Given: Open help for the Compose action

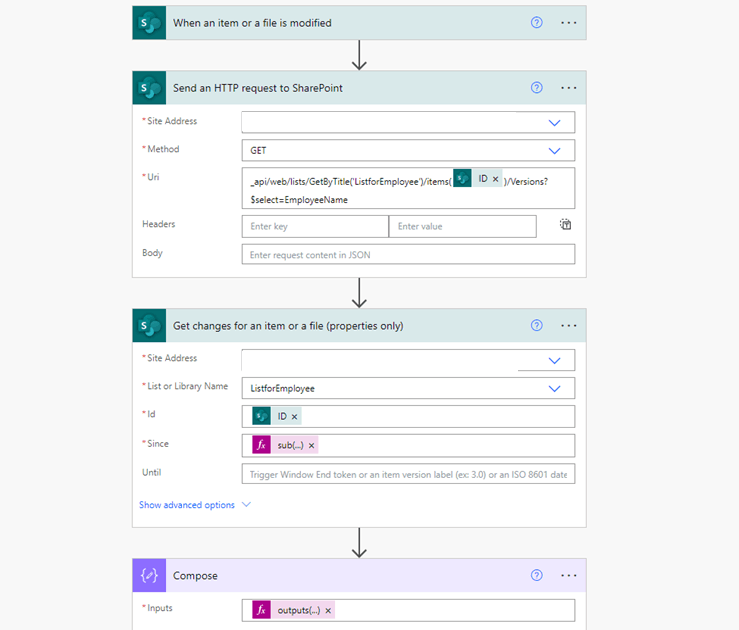Looking at the screenshot, I should pyautogui.click(x=536, y=575).
